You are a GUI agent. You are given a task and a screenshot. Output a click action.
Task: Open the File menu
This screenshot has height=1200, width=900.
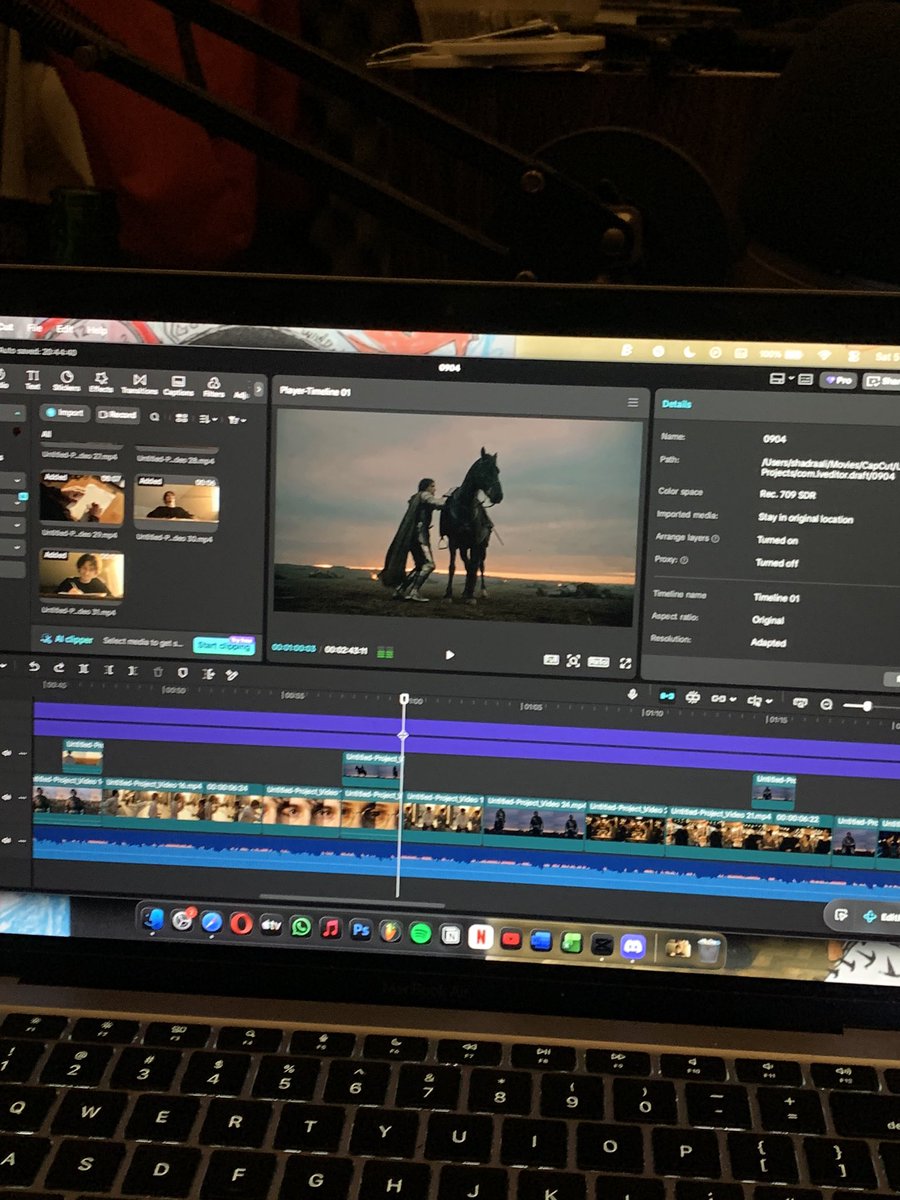click(35, 327)
